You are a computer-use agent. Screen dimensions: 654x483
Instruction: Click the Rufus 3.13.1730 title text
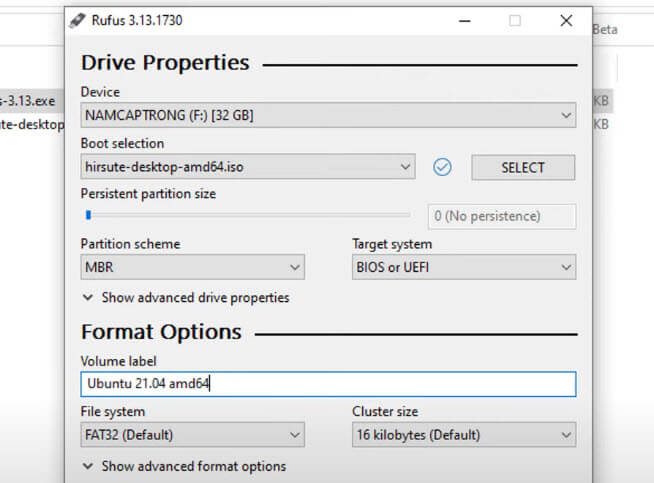(137, 20)
